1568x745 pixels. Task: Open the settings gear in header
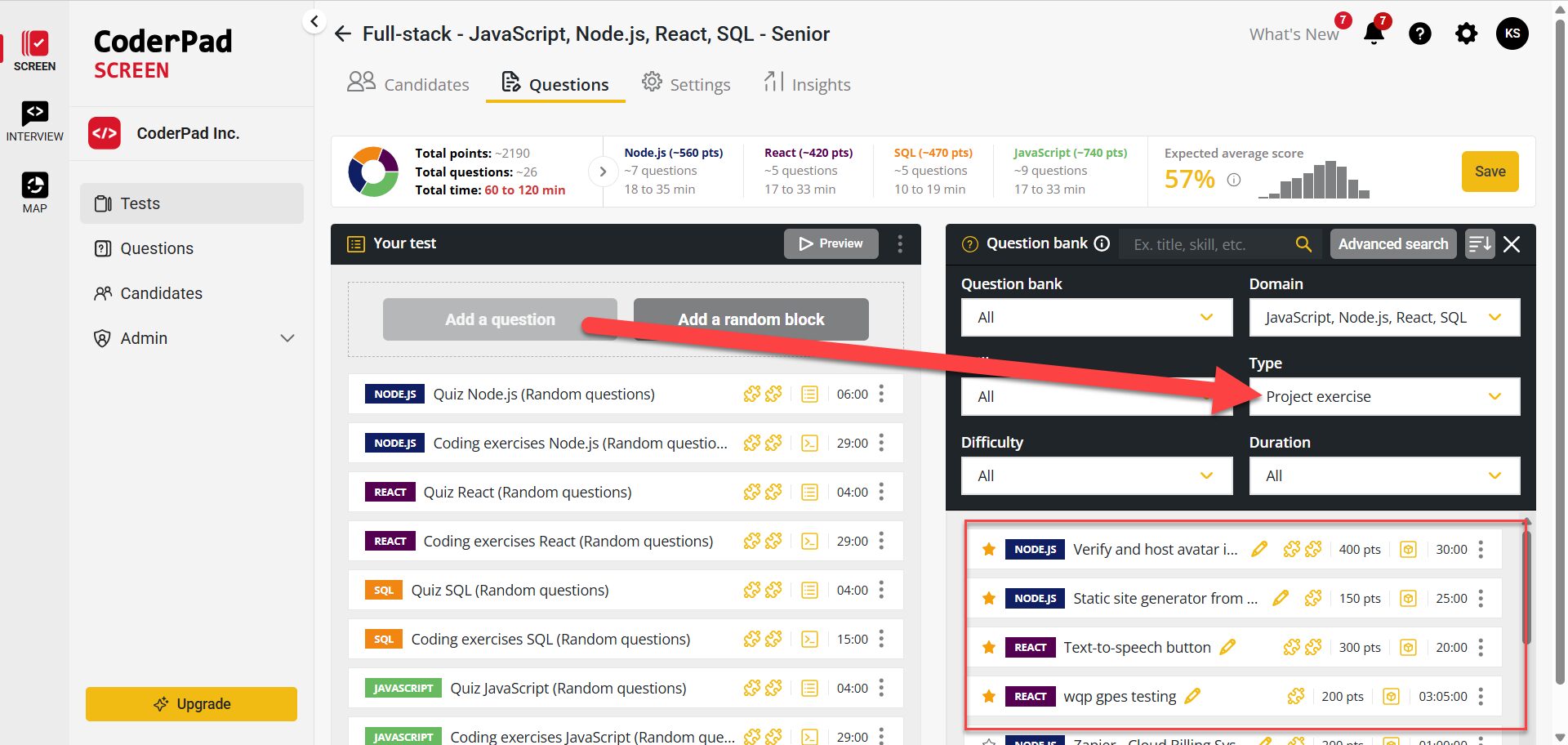[x=1466, y=34]
